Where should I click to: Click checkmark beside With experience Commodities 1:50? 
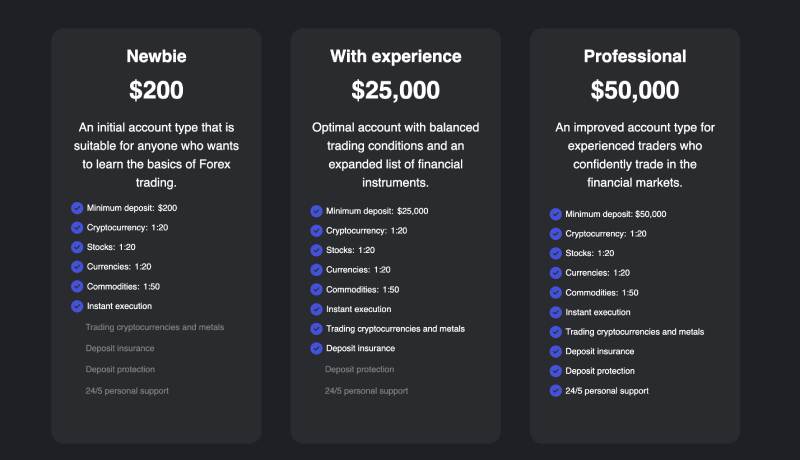coord(316,290)
